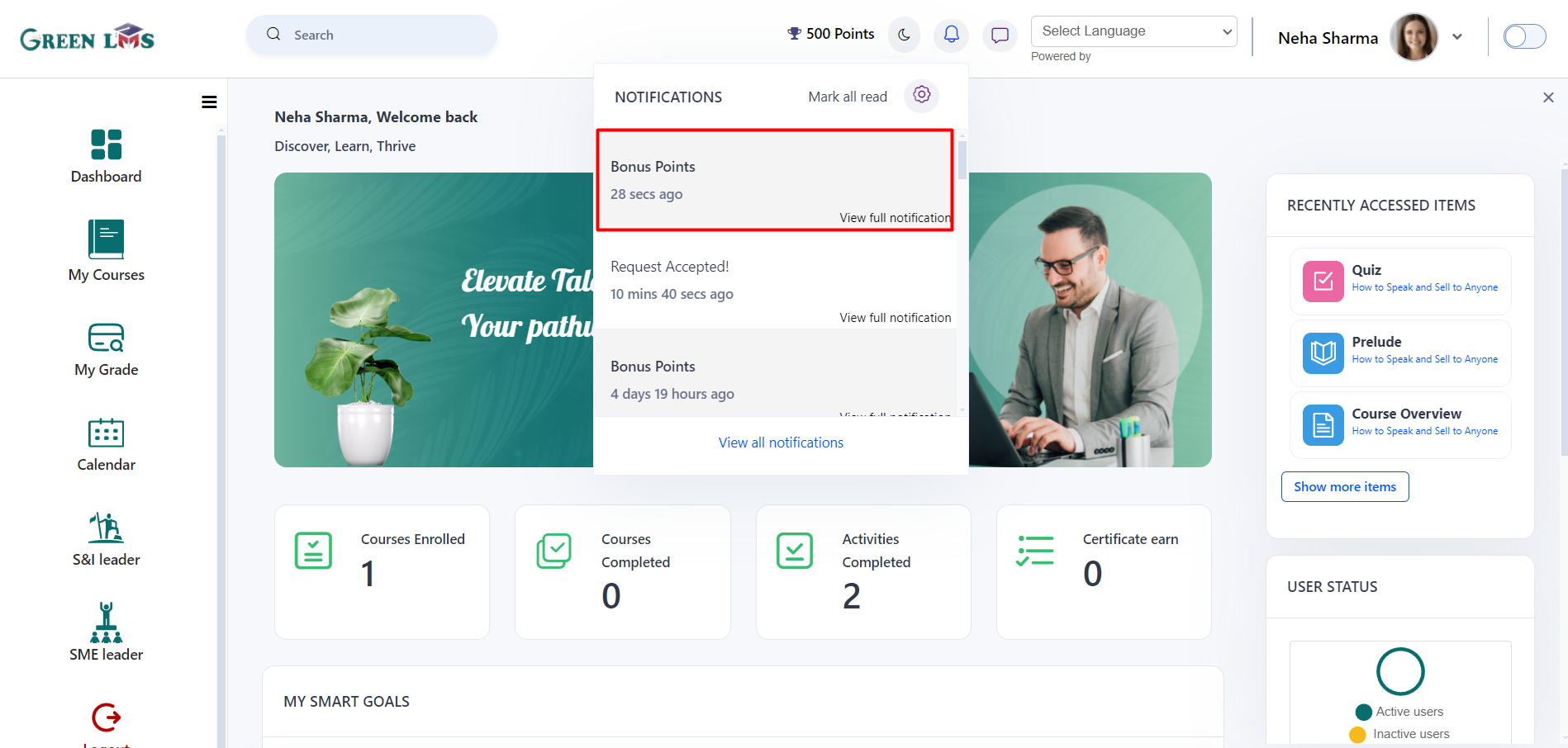Click the Prelude book icon
The image size is (1568, 748).
click(1323, 353)
